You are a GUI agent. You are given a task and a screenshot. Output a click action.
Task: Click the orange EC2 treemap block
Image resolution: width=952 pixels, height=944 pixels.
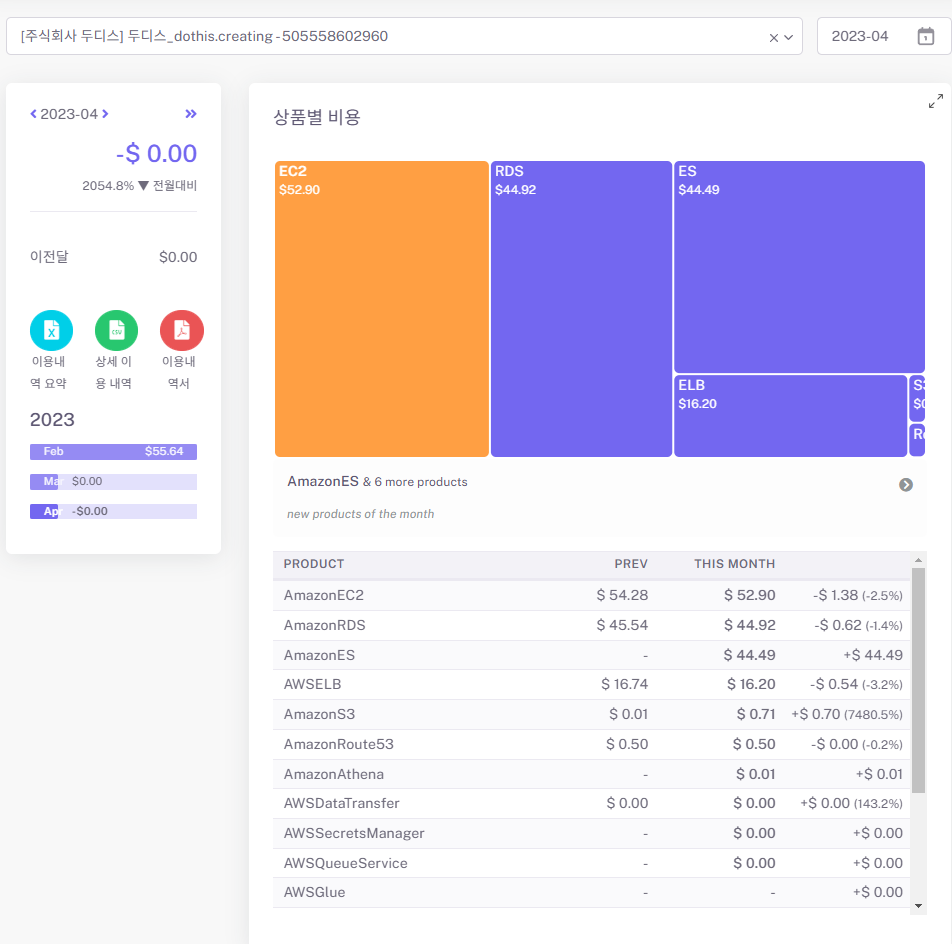point(382,309)
